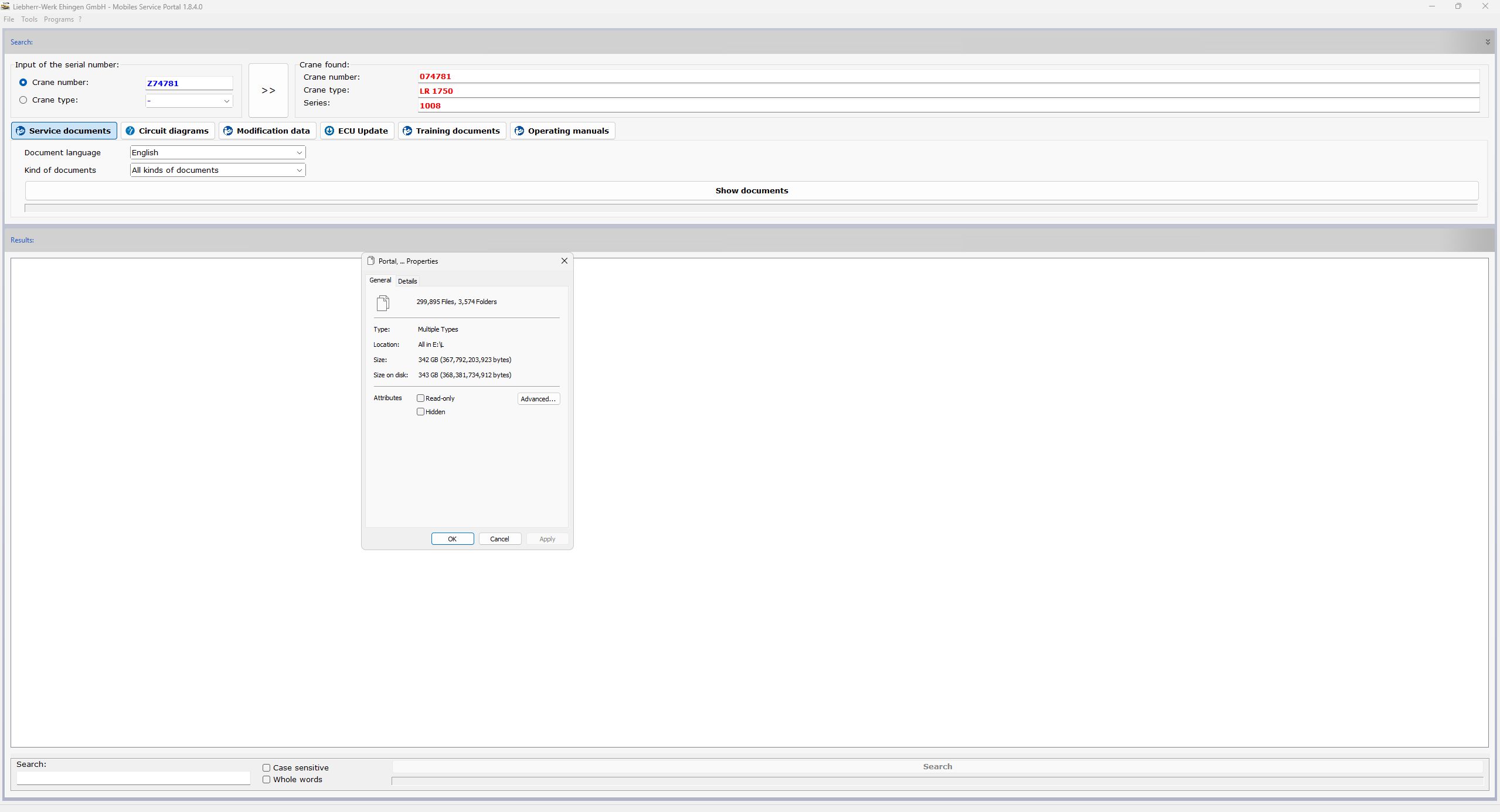Click the Operating manuals tab icon
1500x812 pixels.
click(519, 131)
